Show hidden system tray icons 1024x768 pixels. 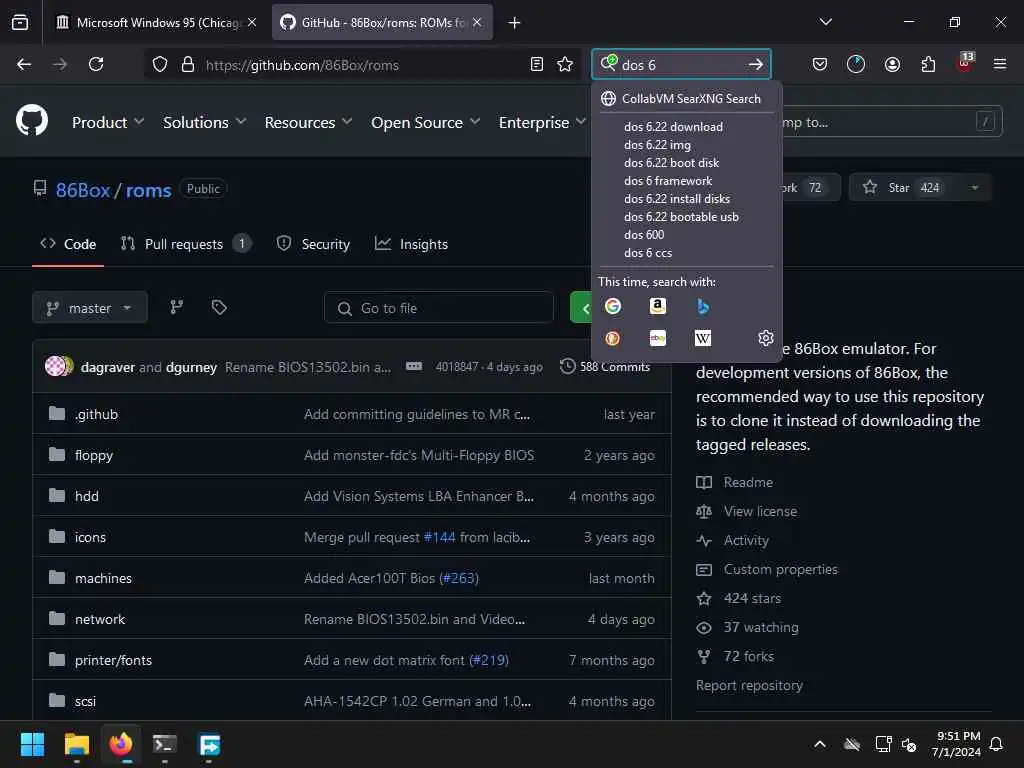click(820, 744)
